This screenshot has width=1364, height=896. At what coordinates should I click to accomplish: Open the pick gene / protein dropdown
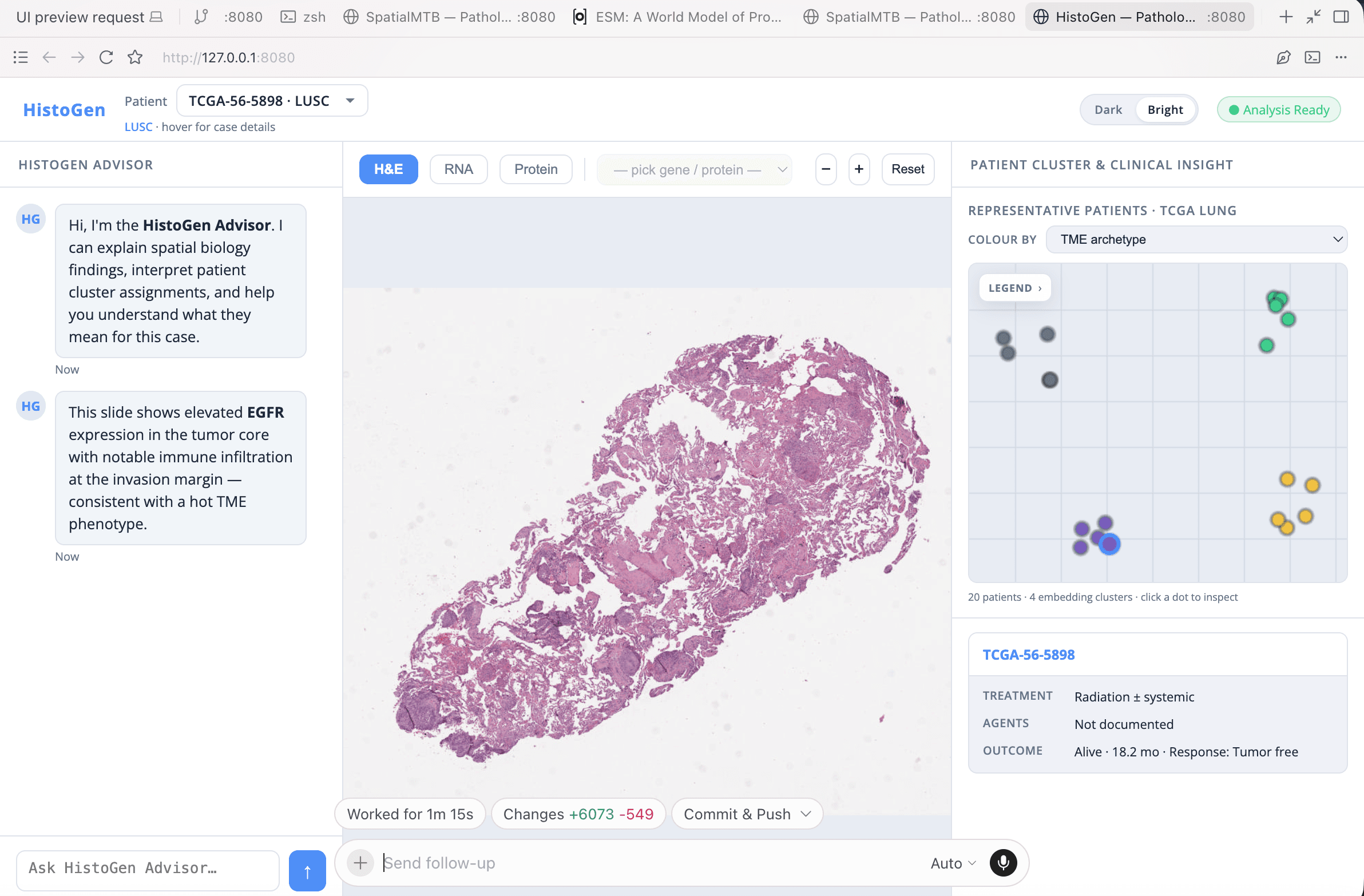pyautogui.click(x=695, y=170)
